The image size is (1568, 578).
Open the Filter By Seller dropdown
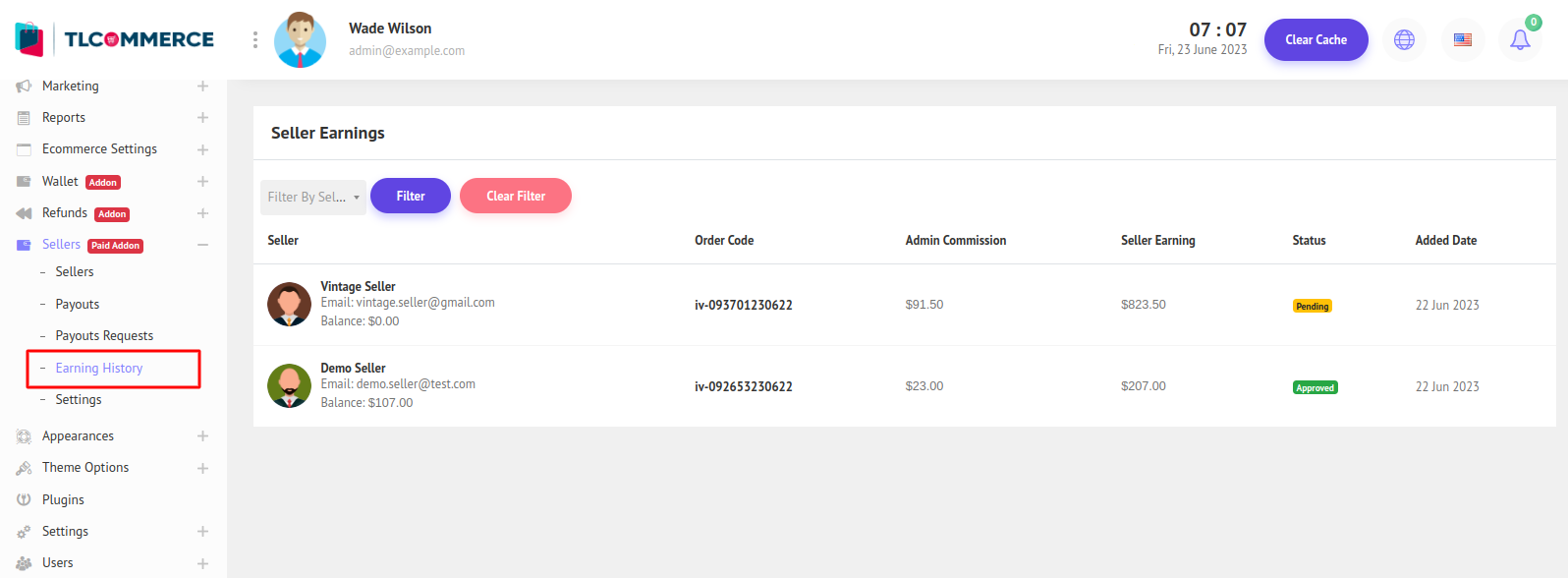pyautogui.click(x=312, y=197)
